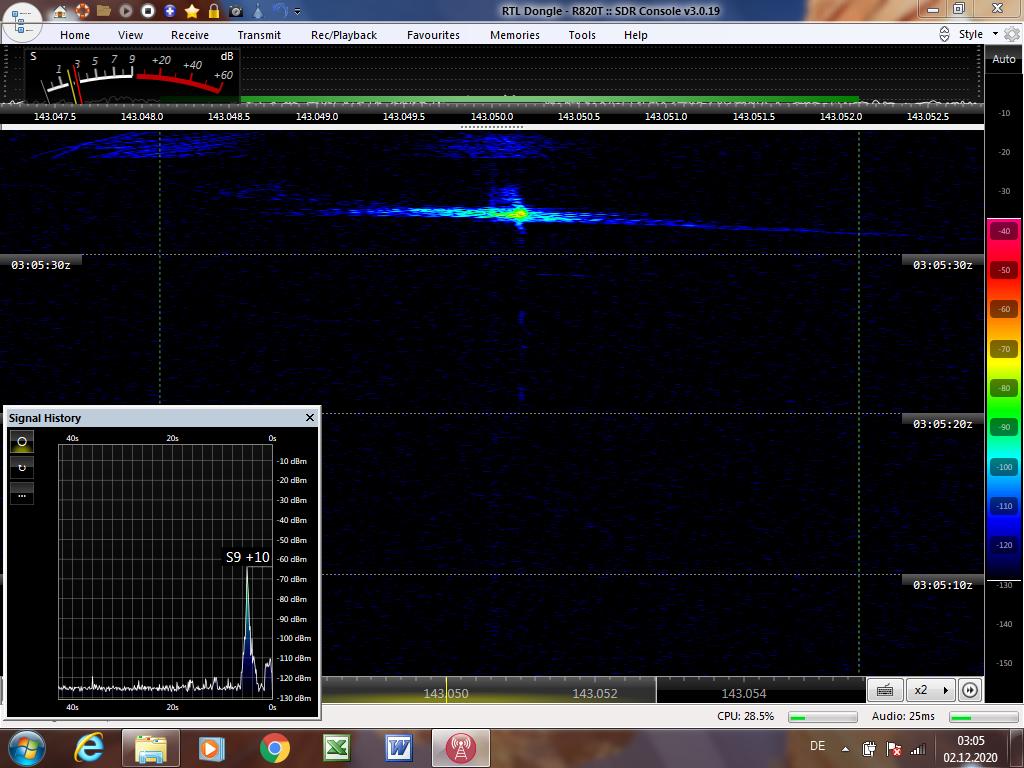
Task: Open the View ribbon tab
Action: tap(130, 35)
